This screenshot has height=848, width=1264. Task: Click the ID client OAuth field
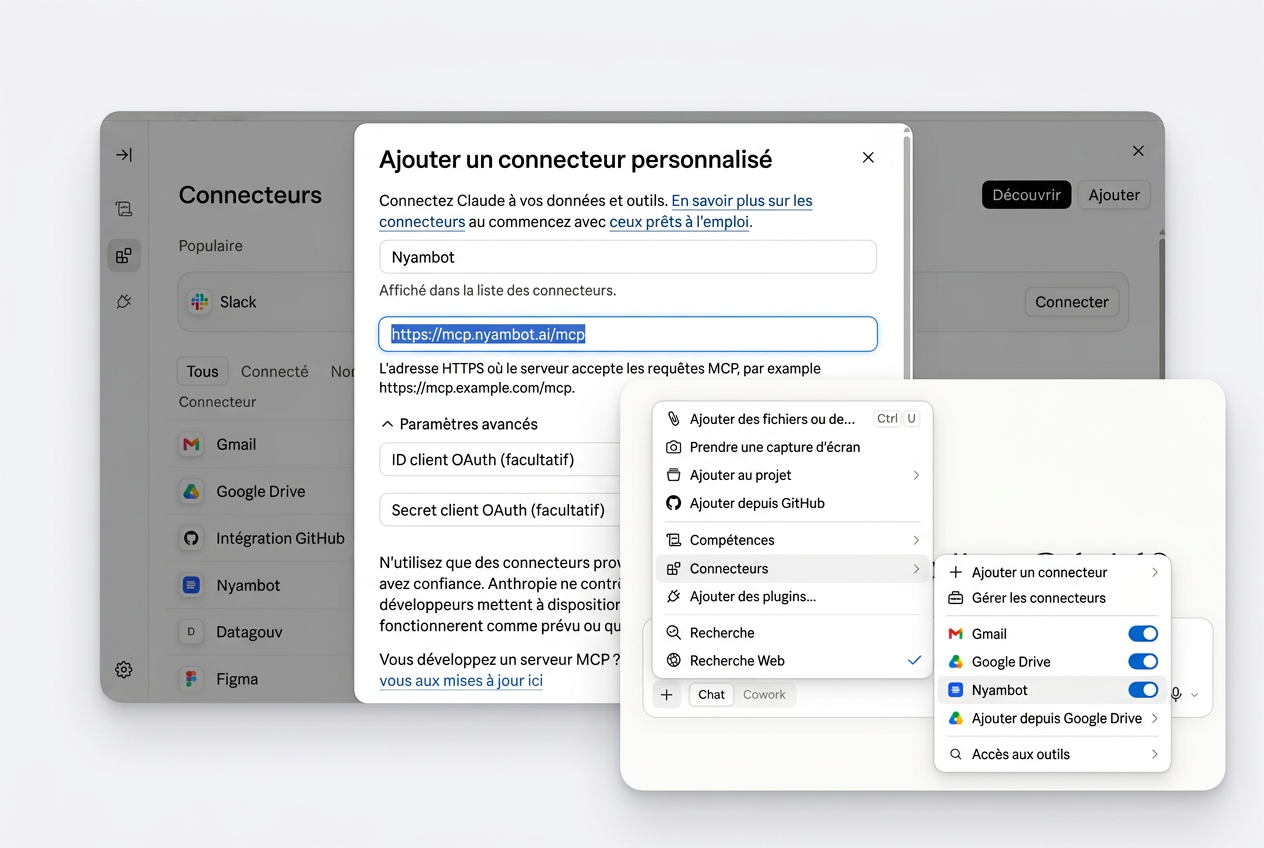(500, 460)
